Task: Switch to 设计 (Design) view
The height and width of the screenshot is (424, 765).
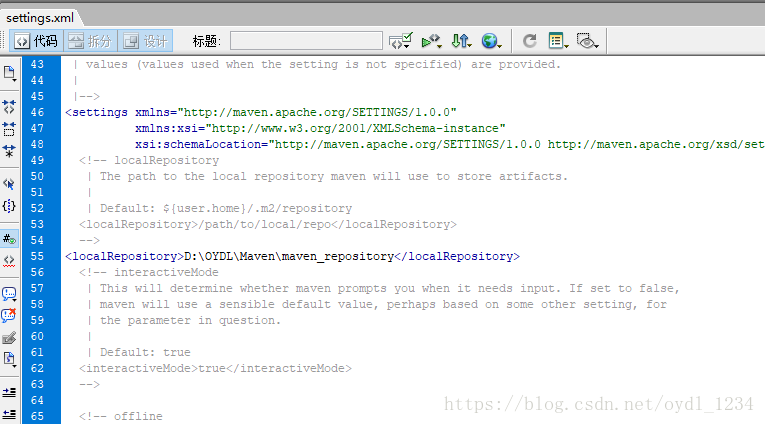Action: pos(145,41)
